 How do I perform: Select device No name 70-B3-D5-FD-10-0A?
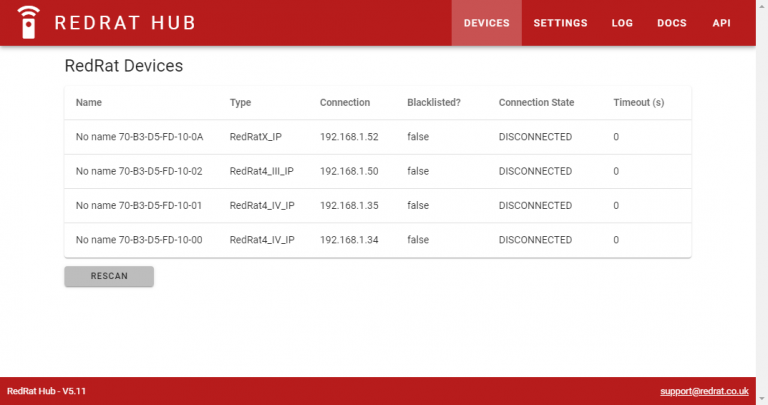(139, 137)
